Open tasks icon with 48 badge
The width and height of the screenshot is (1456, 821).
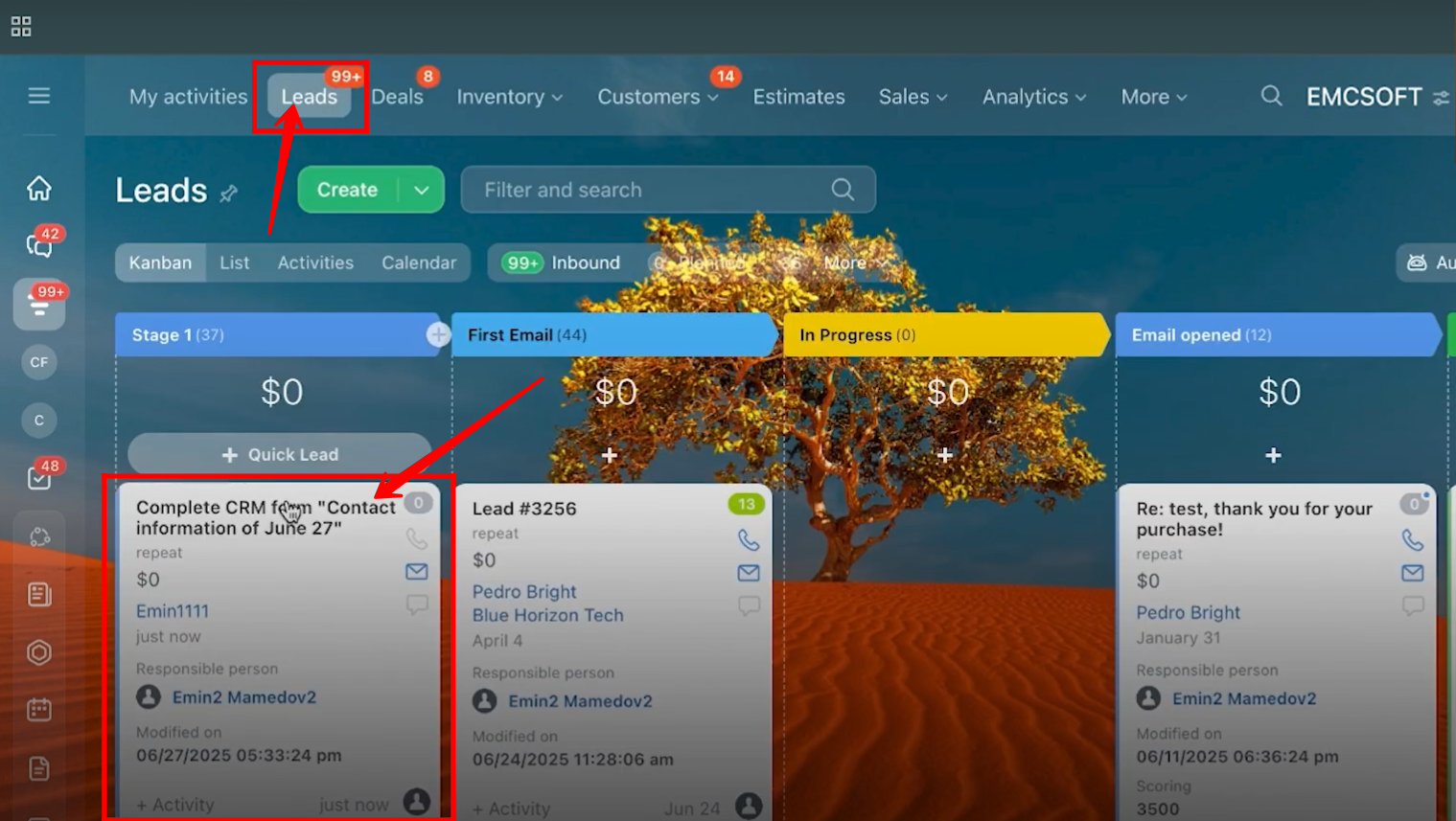[x=39, y=478]
